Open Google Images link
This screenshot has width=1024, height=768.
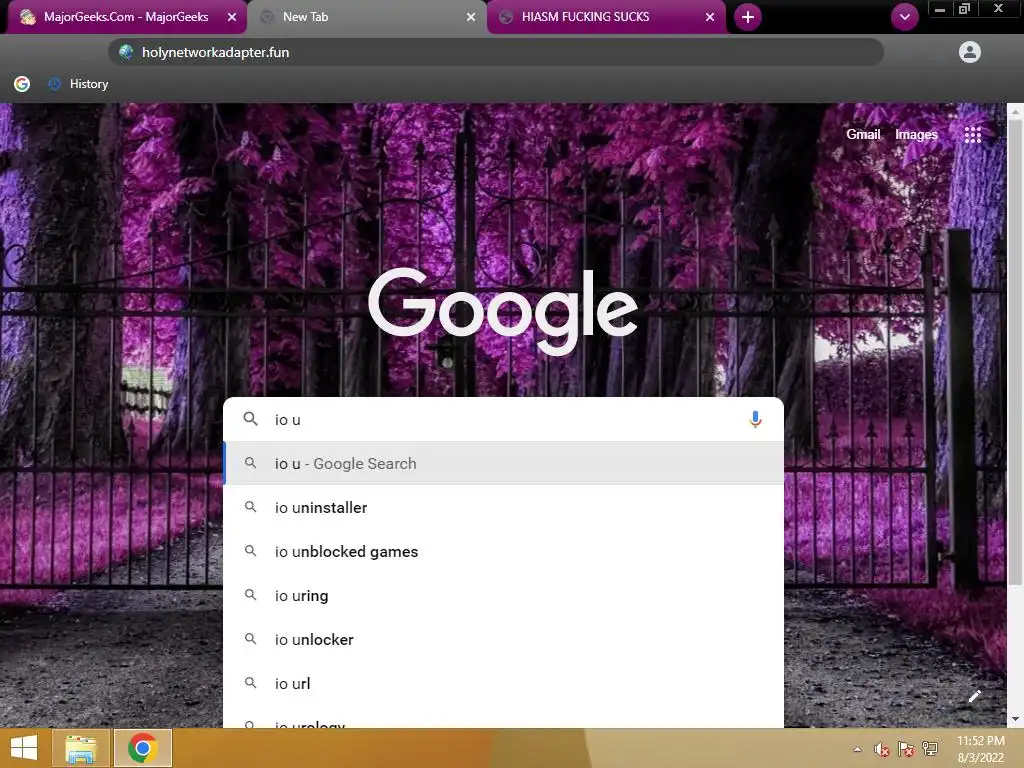click(916, 135)
